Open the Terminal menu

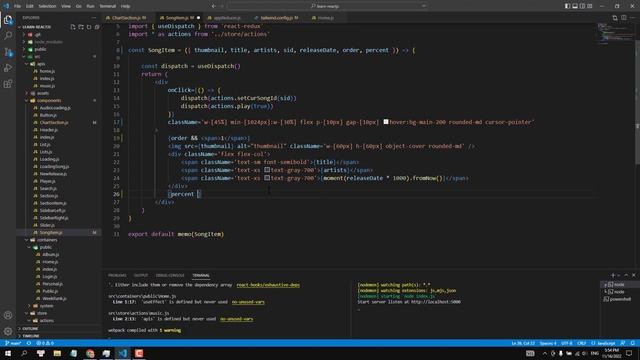pos(108,6)
